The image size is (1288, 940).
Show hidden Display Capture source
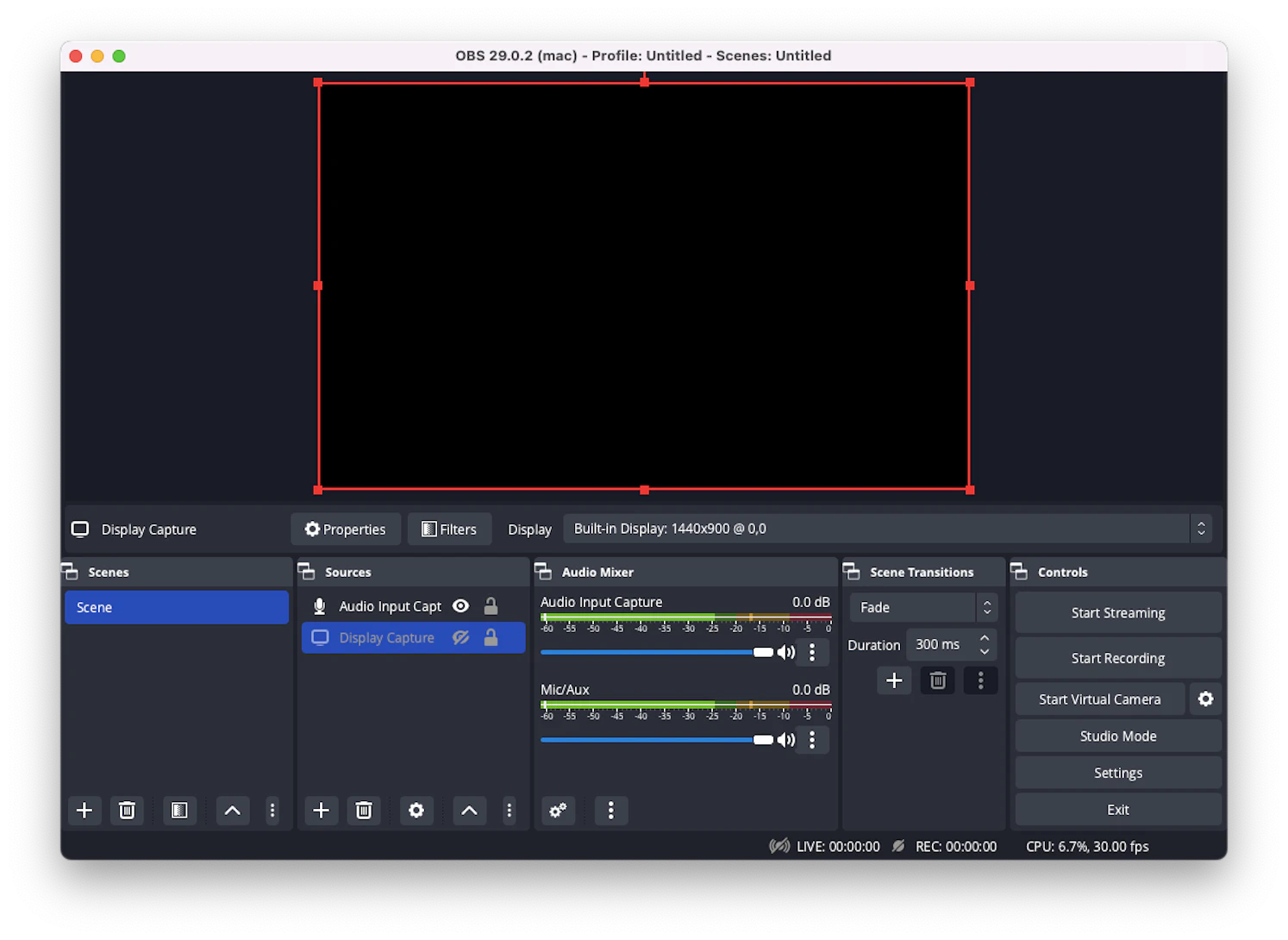(461, 638)
